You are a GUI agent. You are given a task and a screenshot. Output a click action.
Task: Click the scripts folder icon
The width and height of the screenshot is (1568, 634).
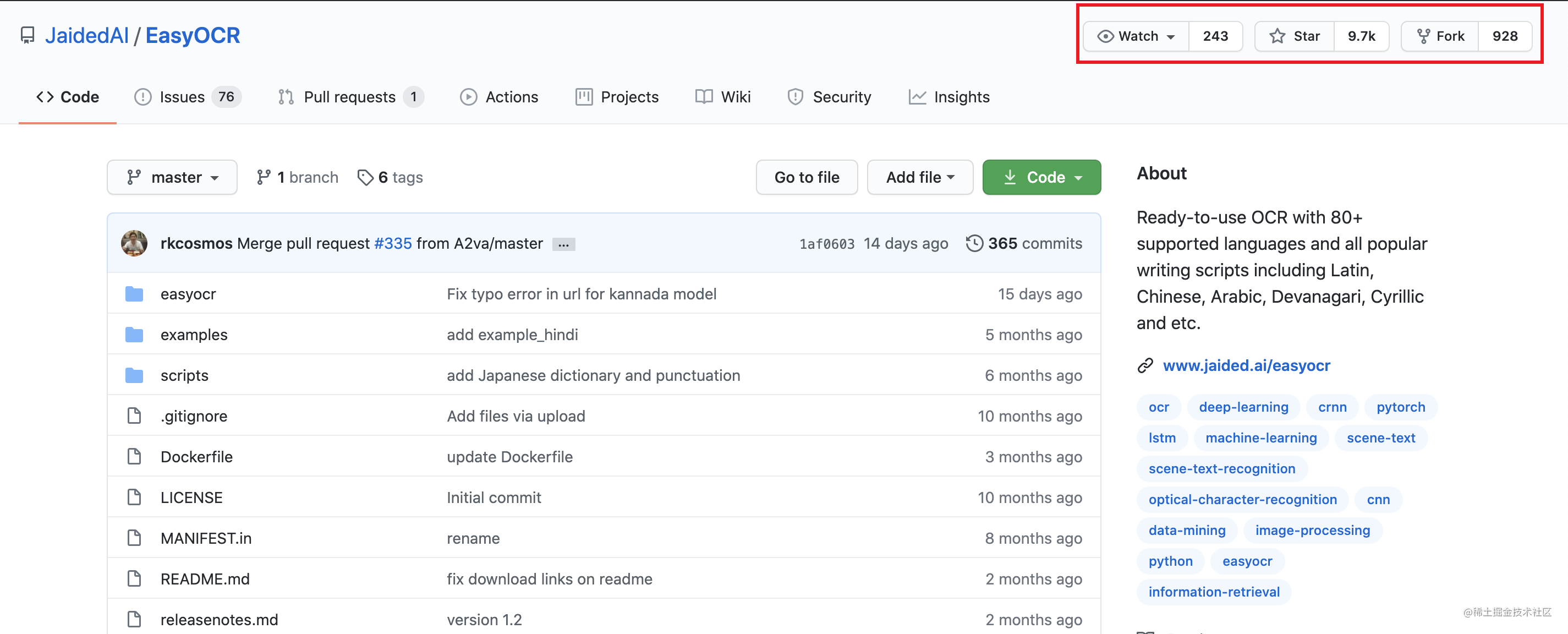point(134,376)
